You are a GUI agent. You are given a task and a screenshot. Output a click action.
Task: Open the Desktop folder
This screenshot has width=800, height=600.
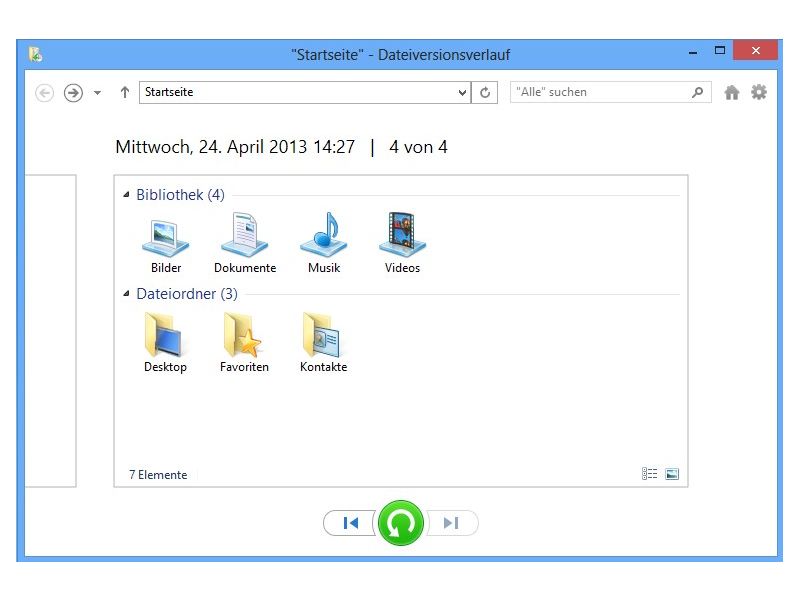pos(165,342)
